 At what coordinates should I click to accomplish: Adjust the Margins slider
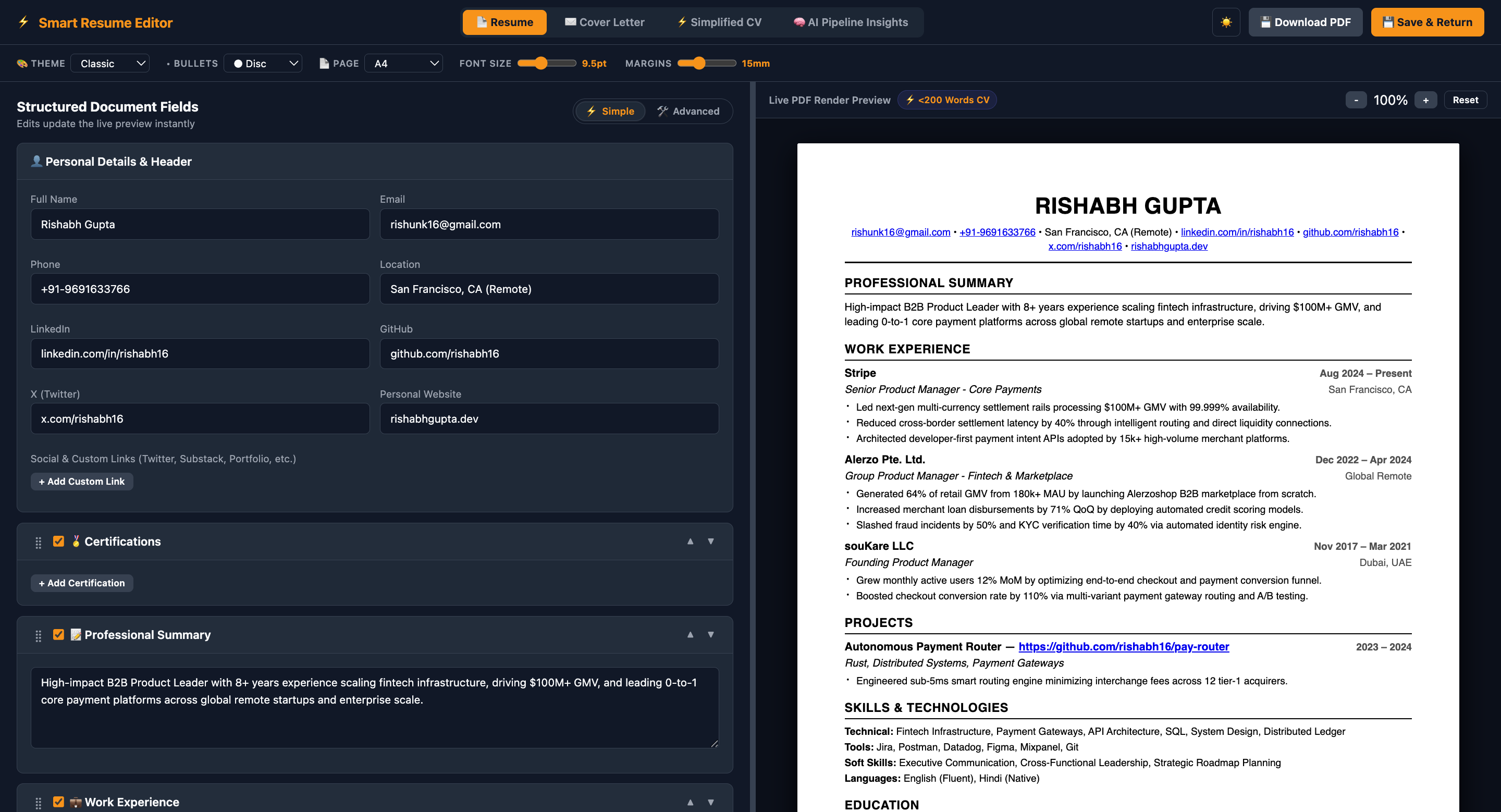pyautogui.click(x=706, y=64)
